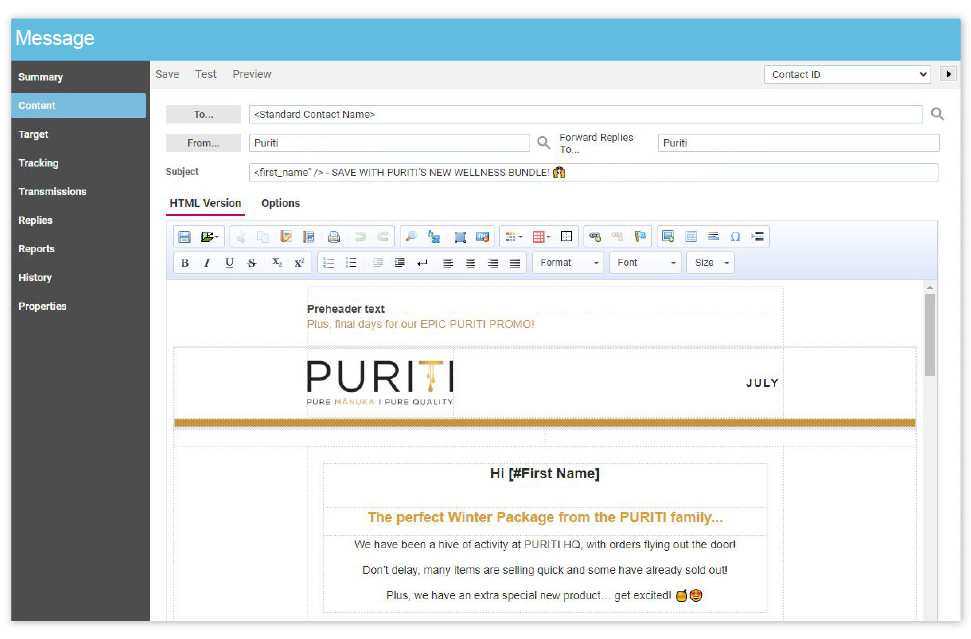This screenshot has width=971, height=639.
Task: Toggle bulleted list
Action: (351, 263)
